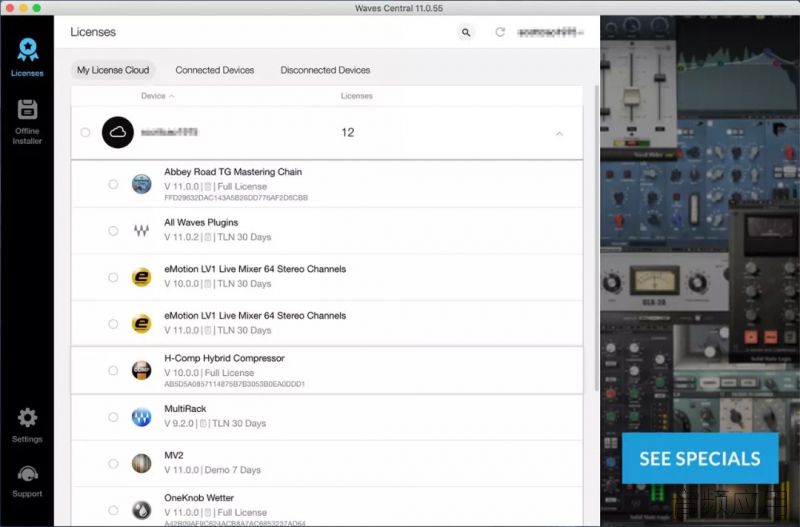This screenshot has height=527, width=800.
Task: Open the Offline Installer section
Action: (27, 121)
